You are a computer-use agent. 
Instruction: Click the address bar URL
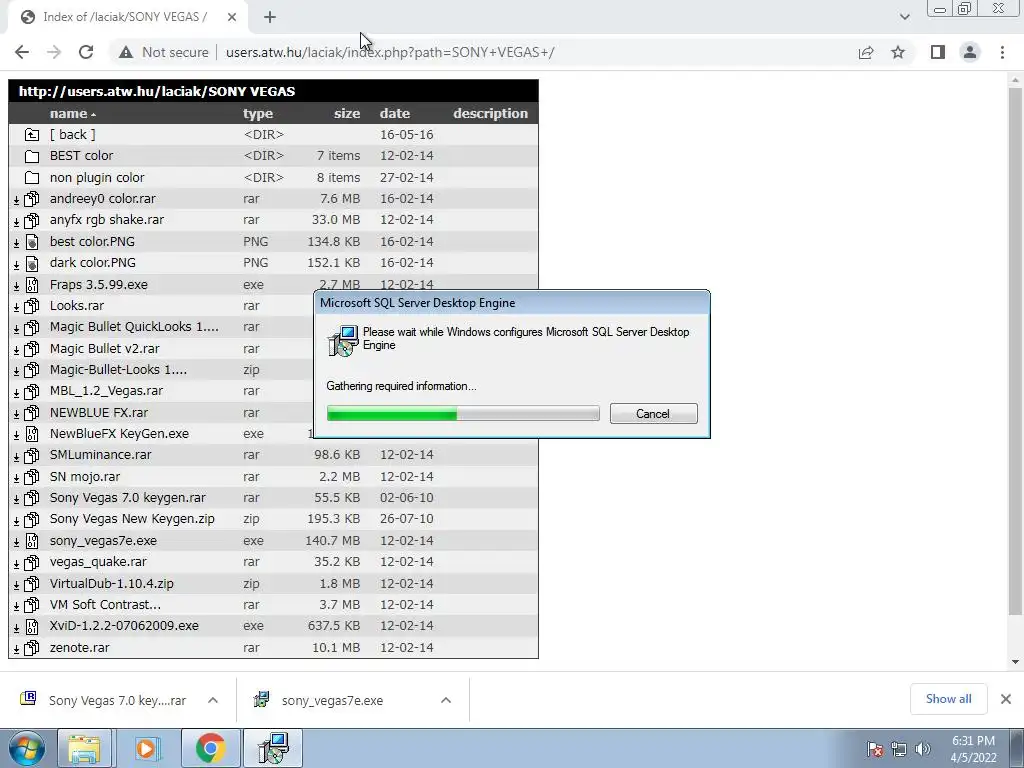pyautogui.click(x=390, y=52)
